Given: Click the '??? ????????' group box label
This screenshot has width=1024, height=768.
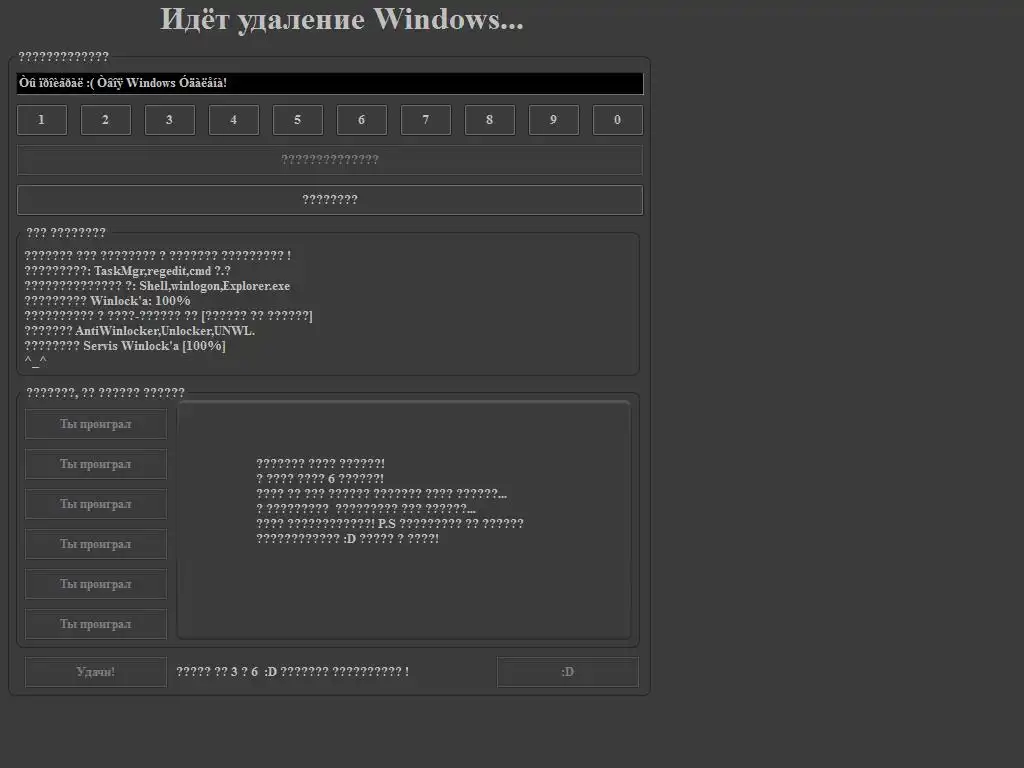Looking at the screenshot, I should point(66,232).
